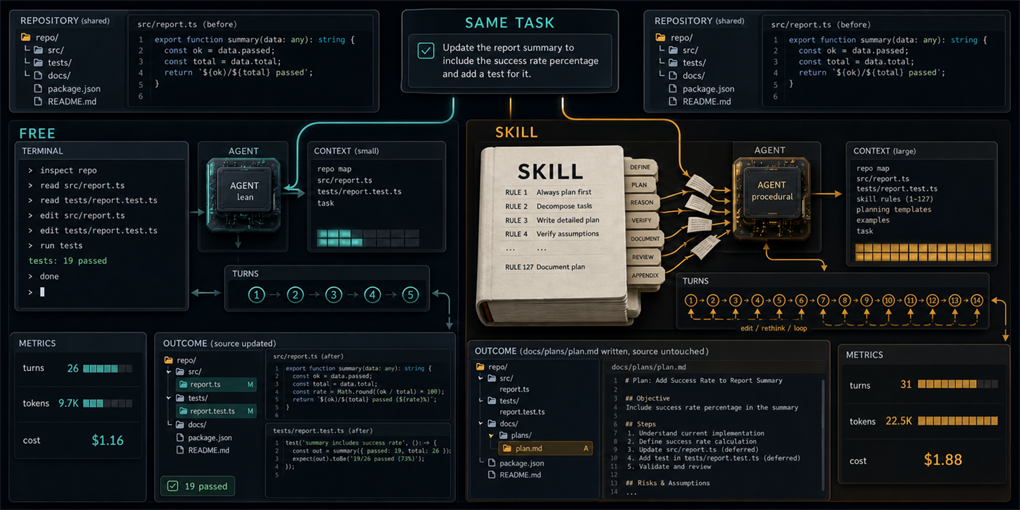This screenshot has height=510, width=1020.
Task: Select the REVIEW tab on the skill book
Action: [644, 258]
